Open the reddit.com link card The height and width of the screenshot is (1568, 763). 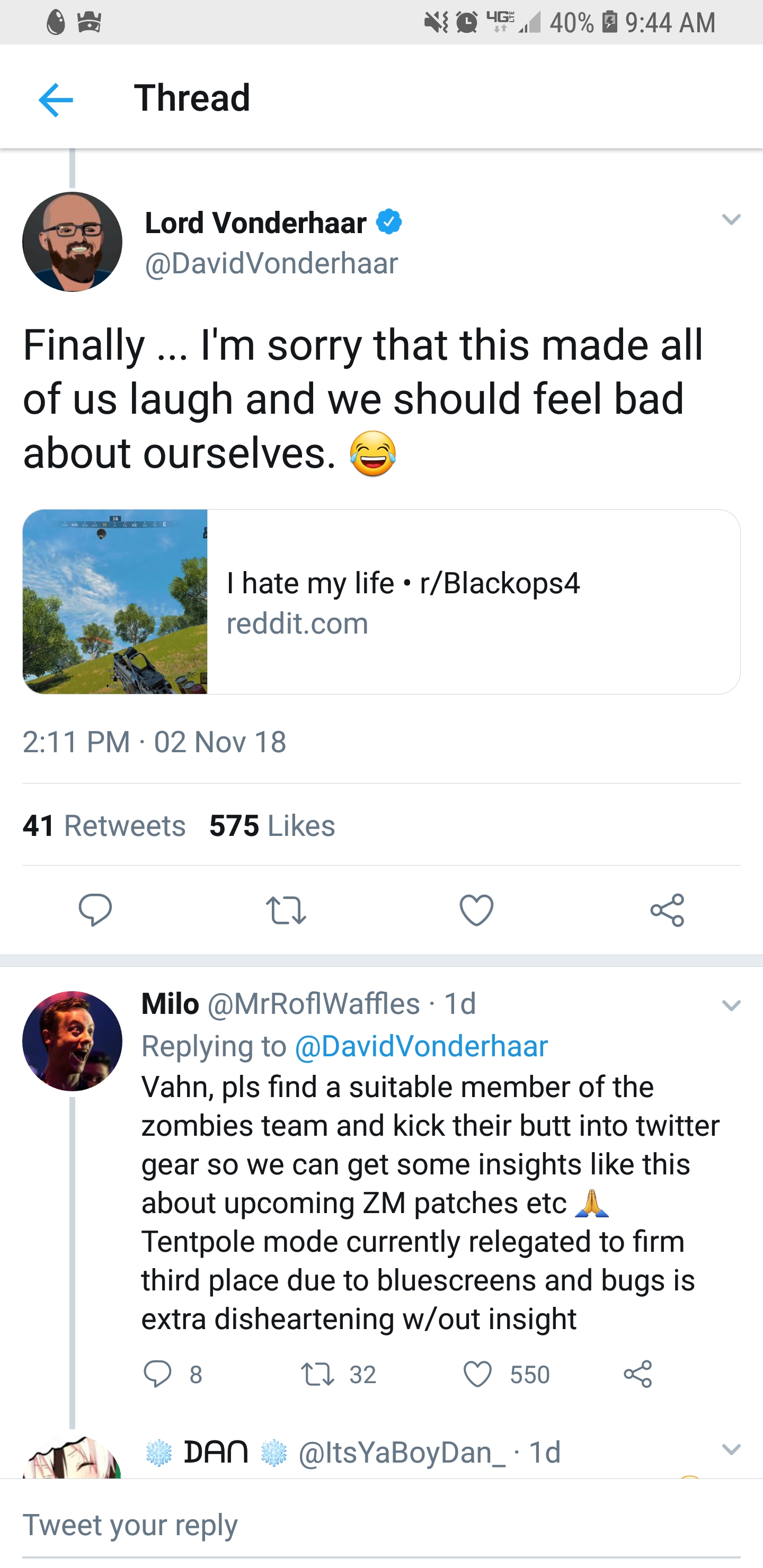point(473,602)
